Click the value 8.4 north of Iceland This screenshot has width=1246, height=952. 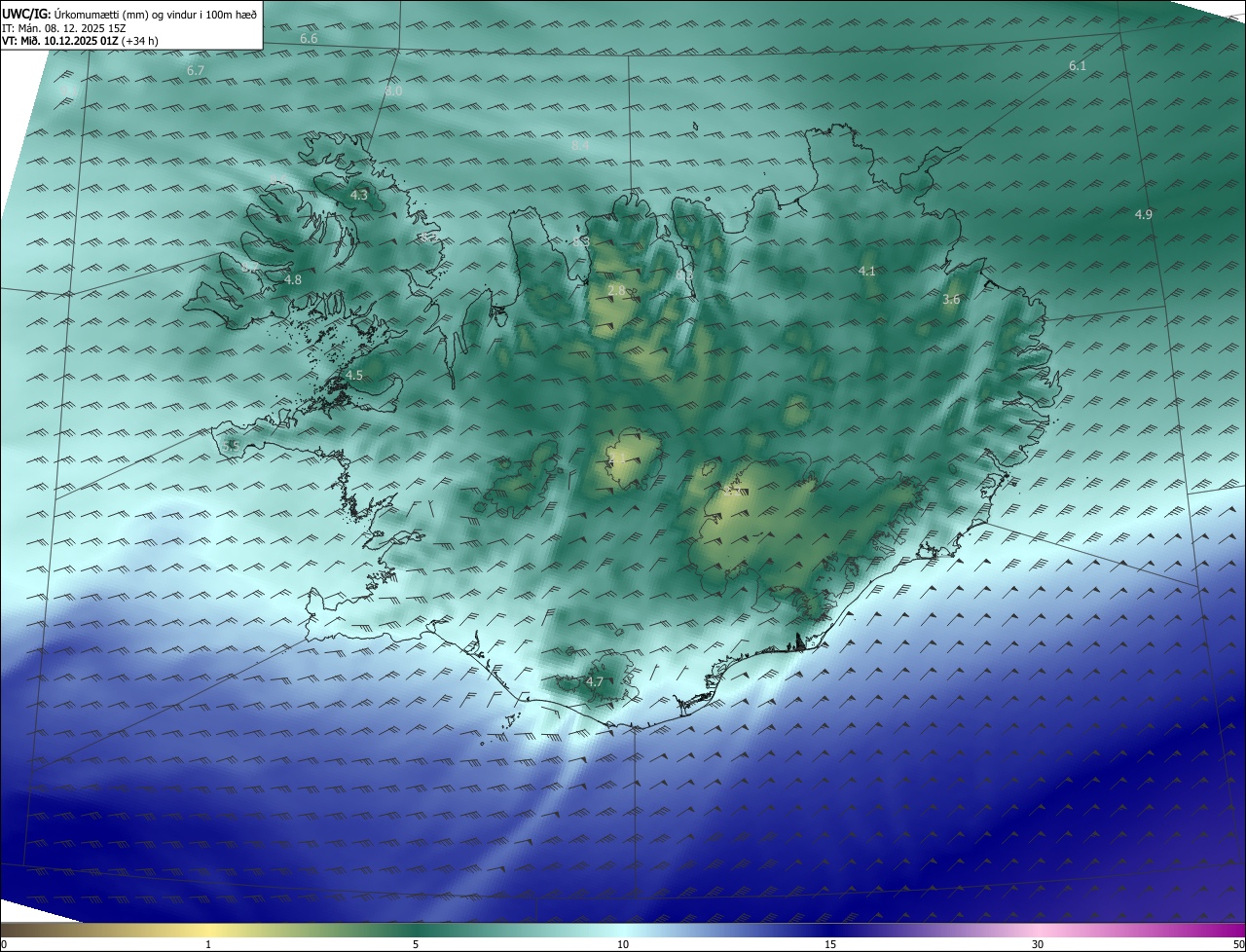pyautogui.click(x=580, y=146)
